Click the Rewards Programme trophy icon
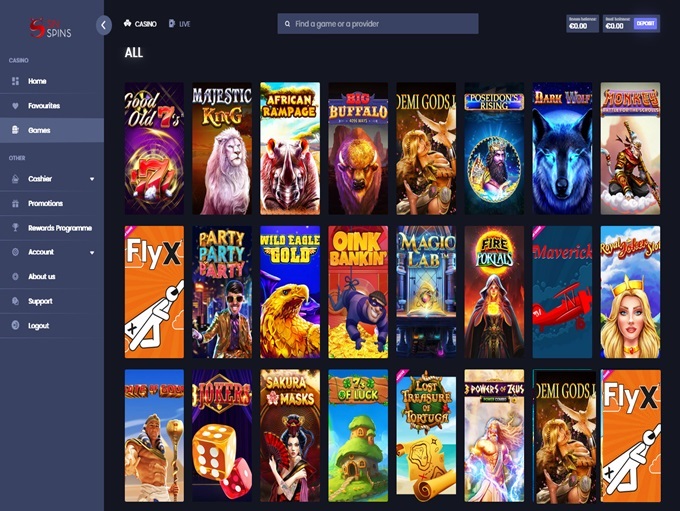This screenshot has height=511, width=680. 15,227
